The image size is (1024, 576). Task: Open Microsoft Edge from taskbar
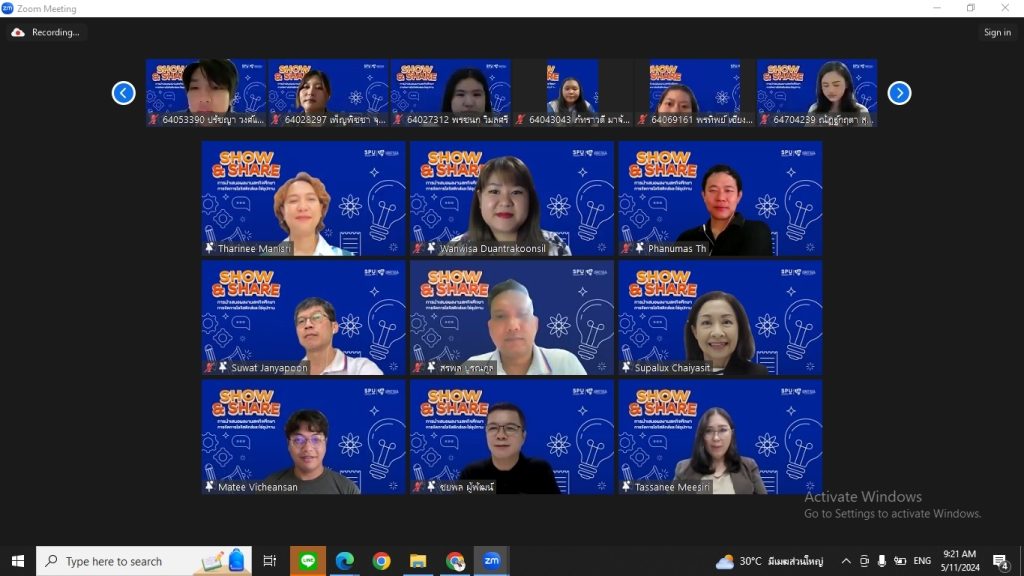345,561
